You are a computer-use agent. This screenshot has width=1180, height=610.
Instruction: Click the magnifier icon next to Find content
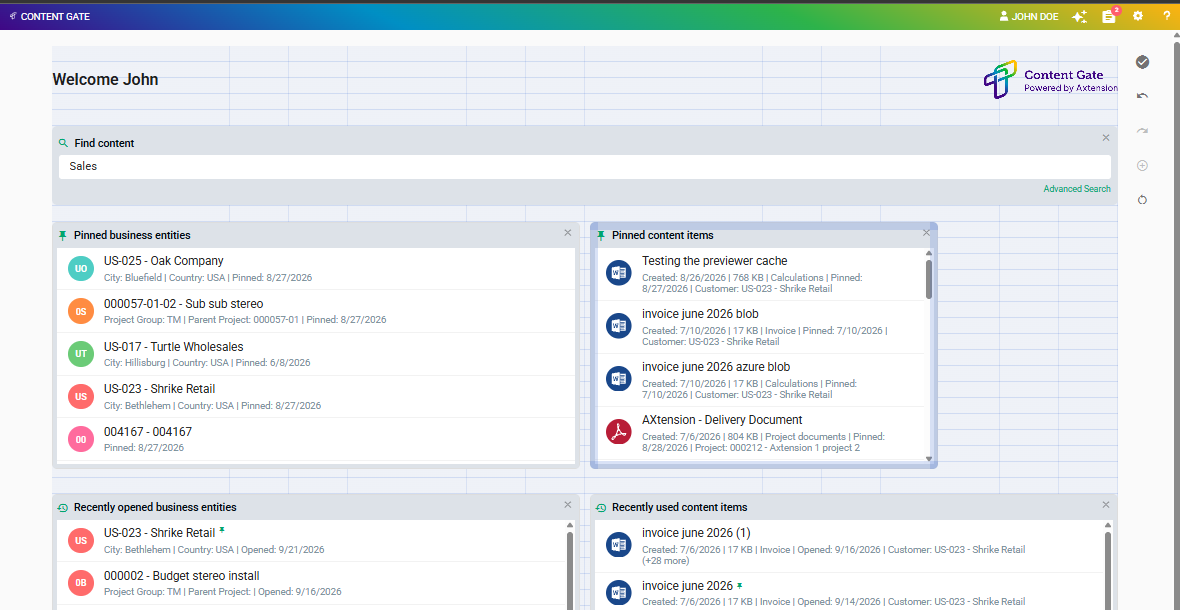click(63, 143)
